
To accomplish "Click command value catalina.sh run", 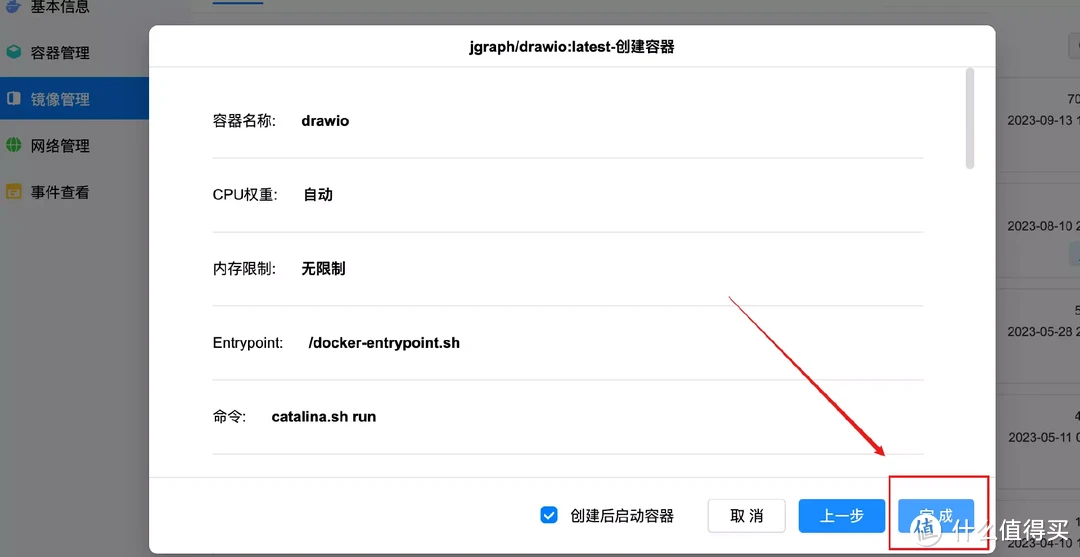I will coord(324,417).
